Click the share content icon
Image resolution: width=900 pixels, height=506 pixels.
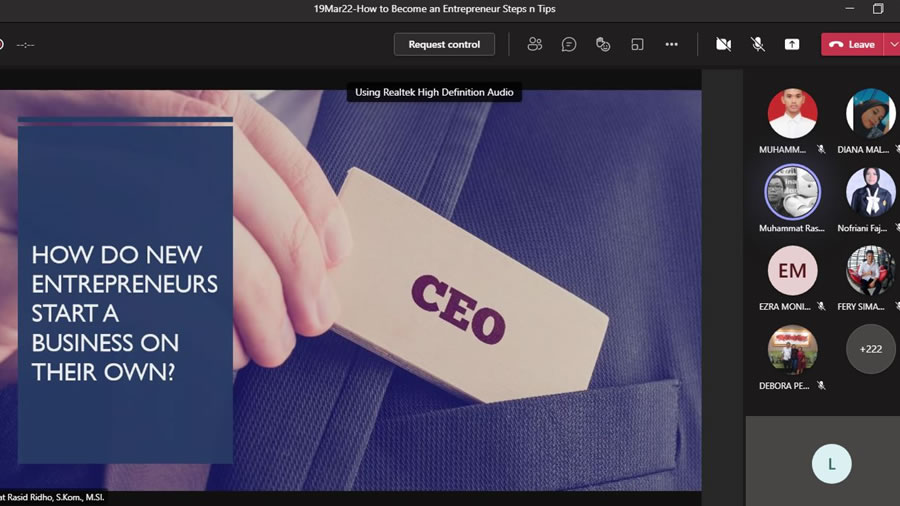tap(792, 44)
